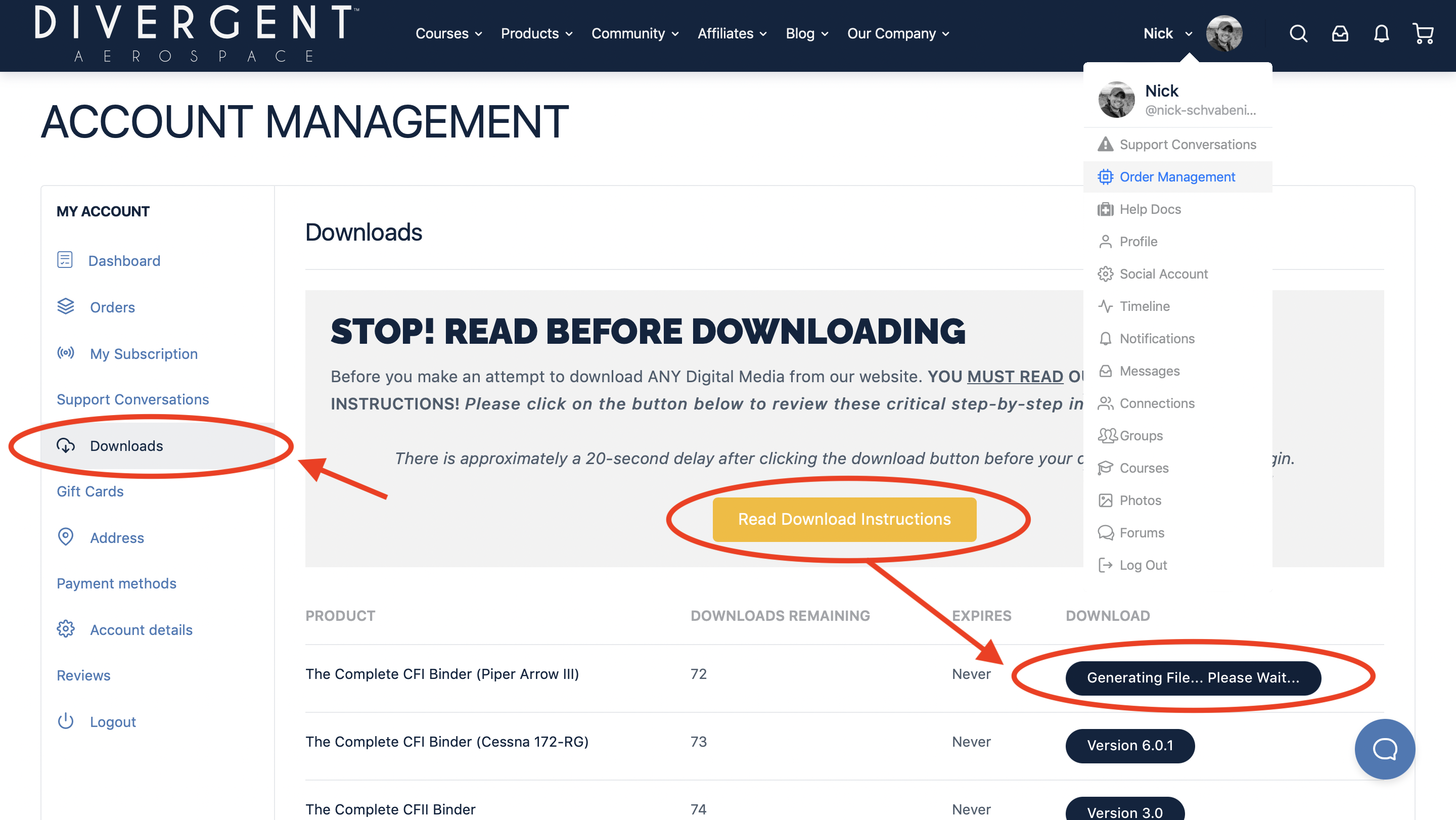Viewport: 1456px width, 820px height.
Task: Expand the Community dropdown menu
Action: [x=635, y=34]
